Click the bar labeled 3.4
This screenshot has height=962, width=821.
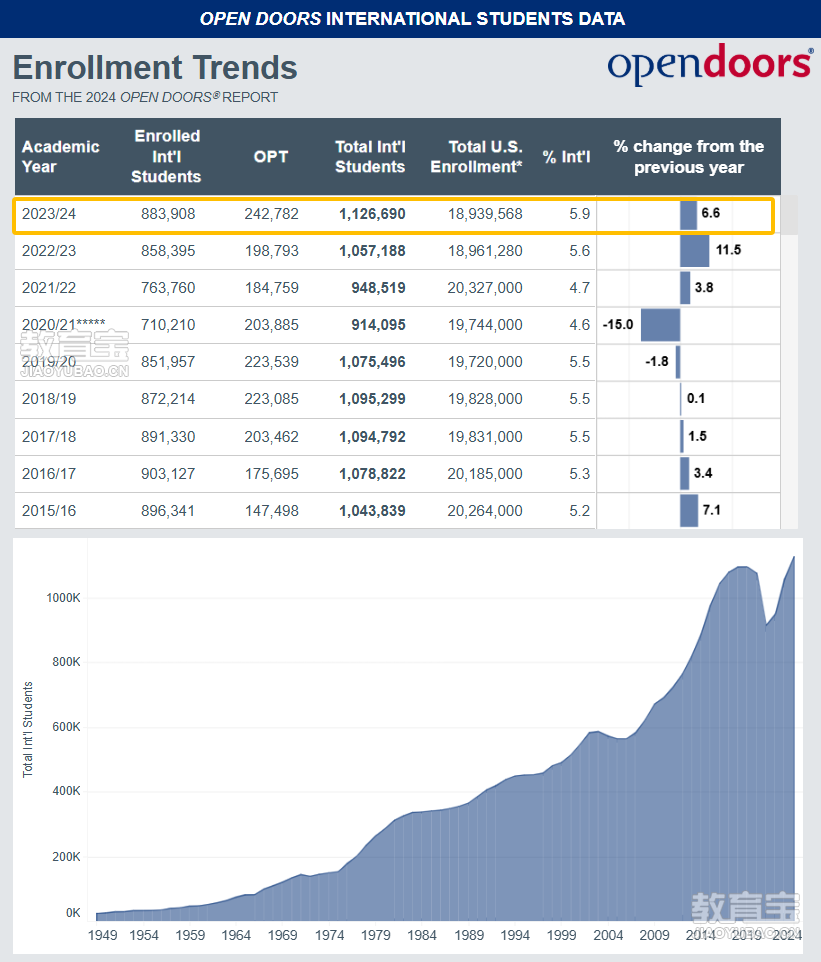click(685, 474)
